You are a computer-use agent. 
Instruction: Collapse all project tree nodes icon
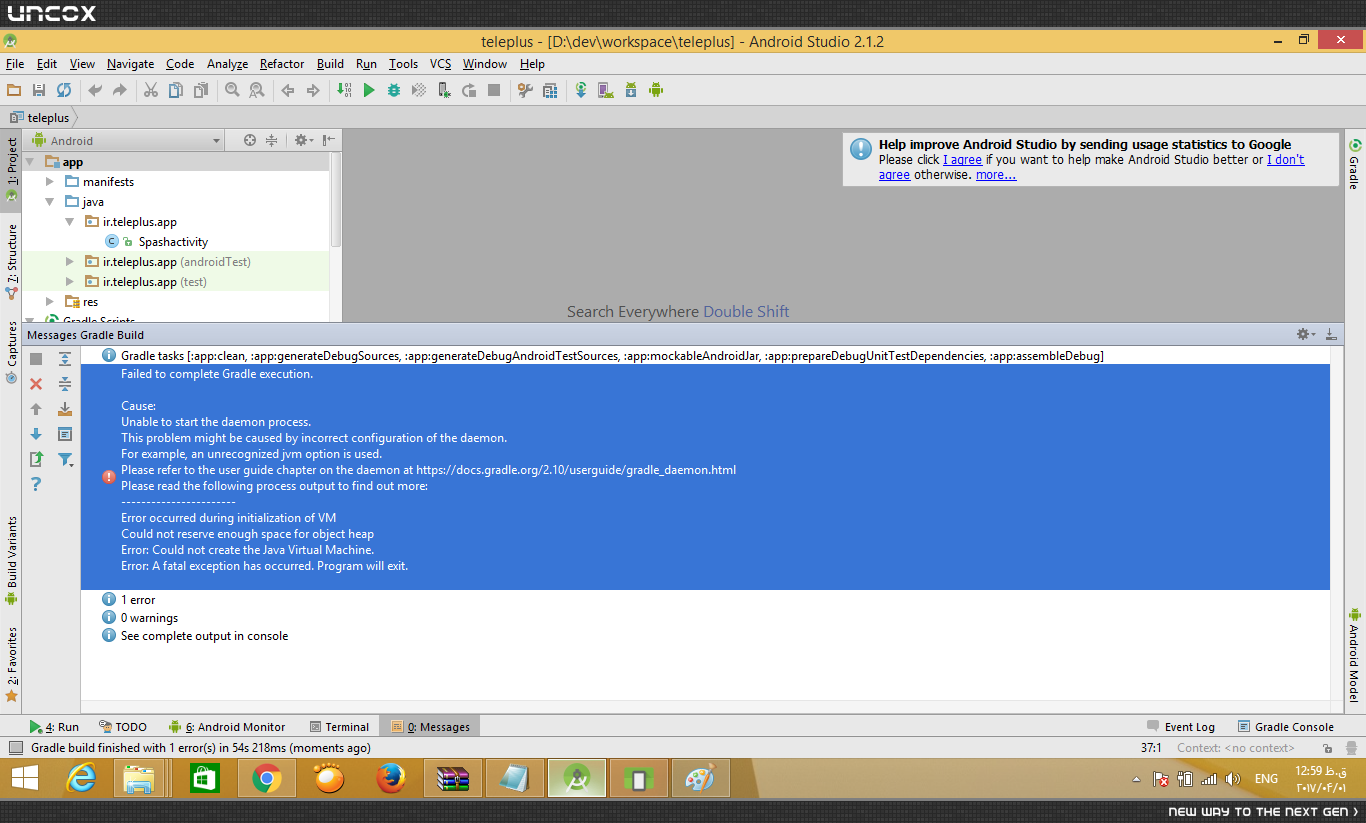coord(271,140)
